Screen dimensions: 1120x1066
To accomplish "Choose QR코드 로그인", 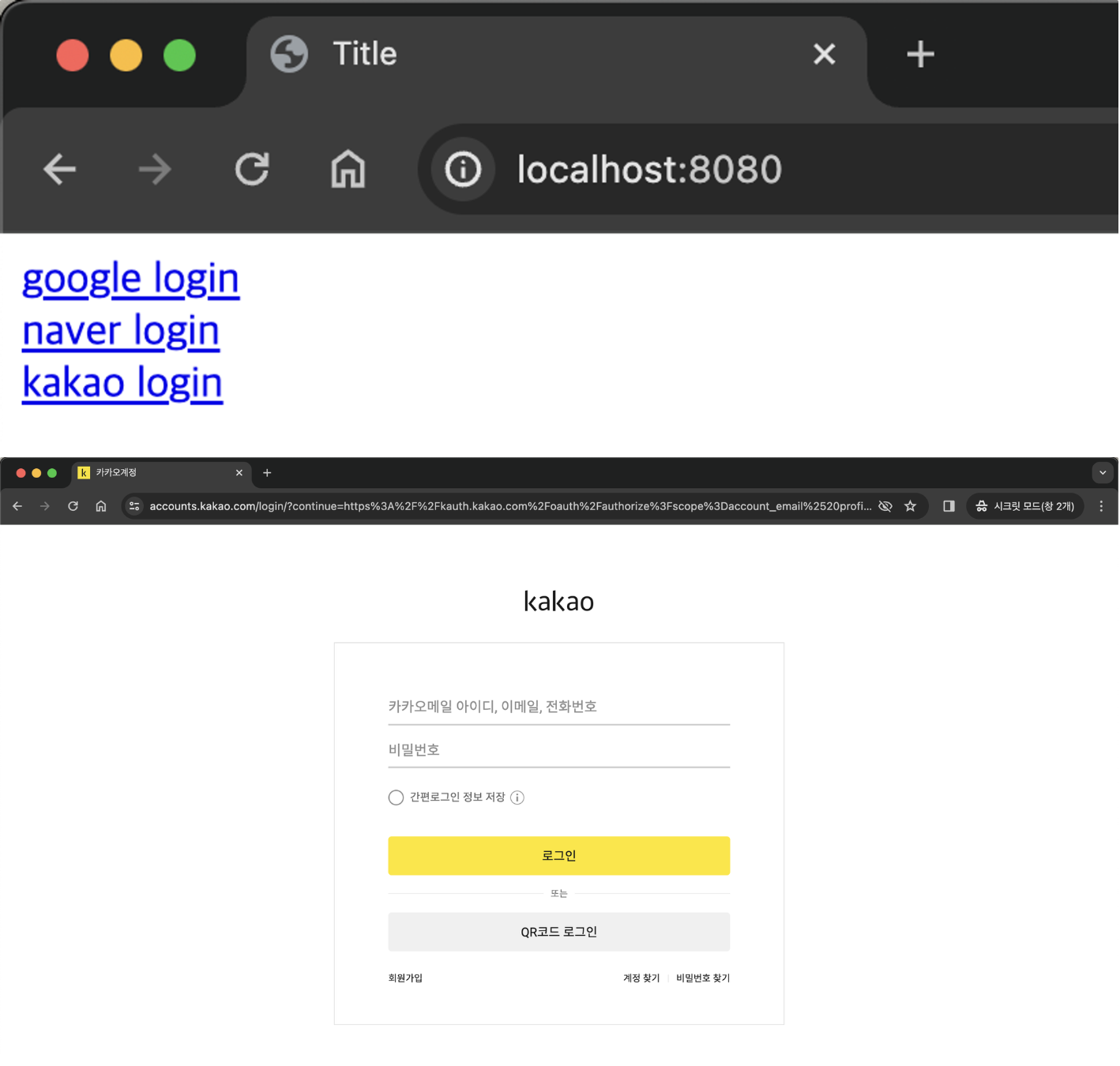I will 558,932.
